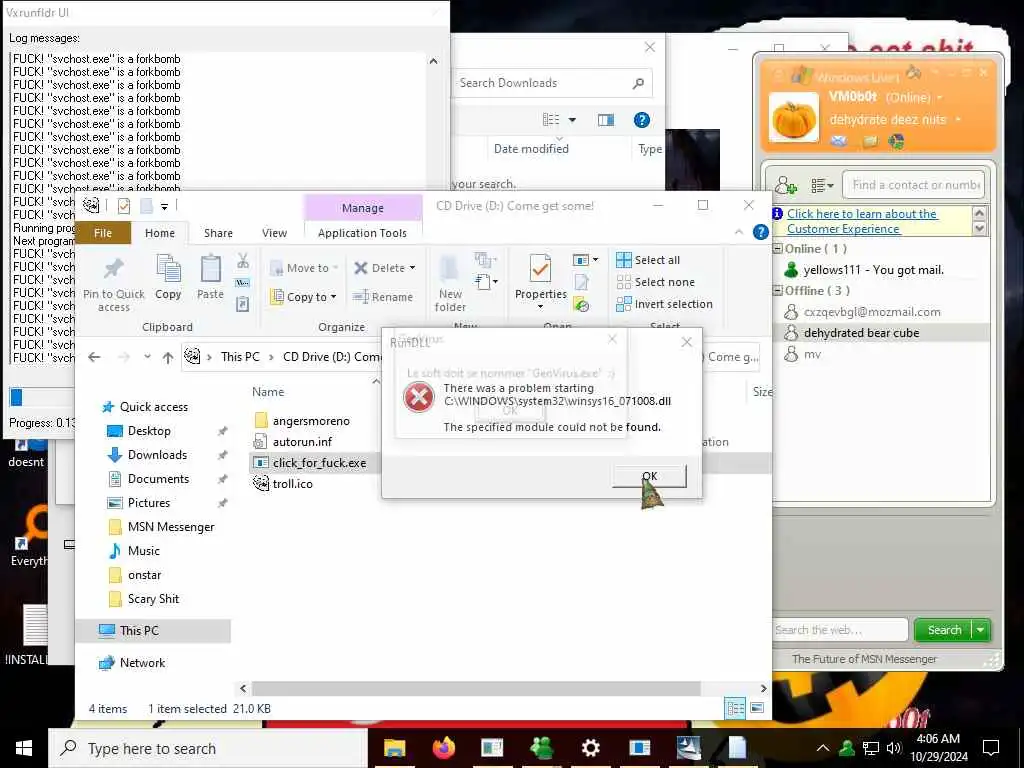This screenshot has height=768, width=1024.
Task: Open Music in the navigation pane
Action: [x=143, y=551]
